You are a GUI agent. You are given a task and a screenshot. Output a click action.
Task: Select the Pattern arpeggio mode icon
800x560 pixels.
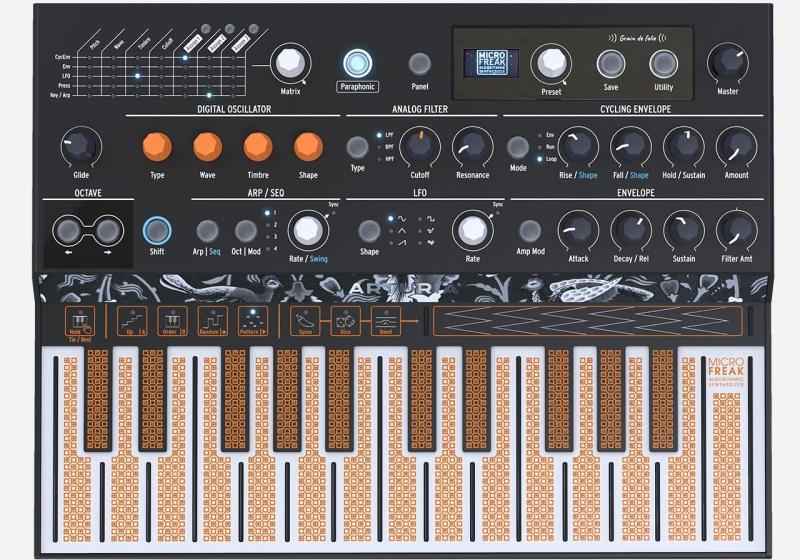(x=253, y=321)
